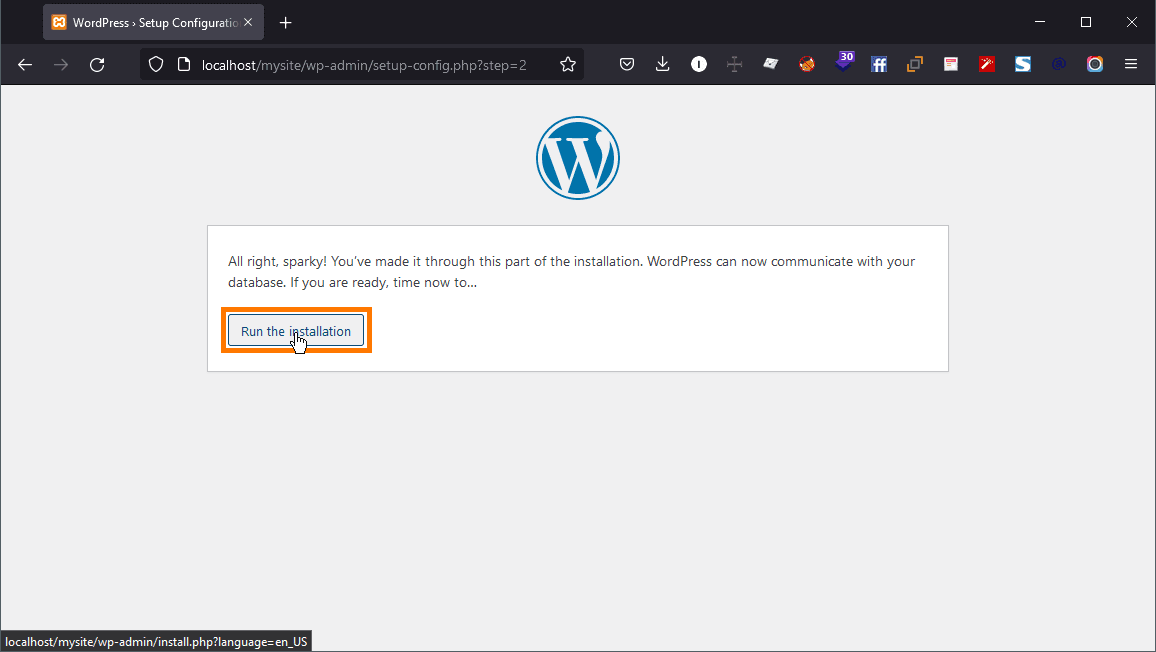Click the page info document icon
Screen dimensions: 1156x652
184,65
